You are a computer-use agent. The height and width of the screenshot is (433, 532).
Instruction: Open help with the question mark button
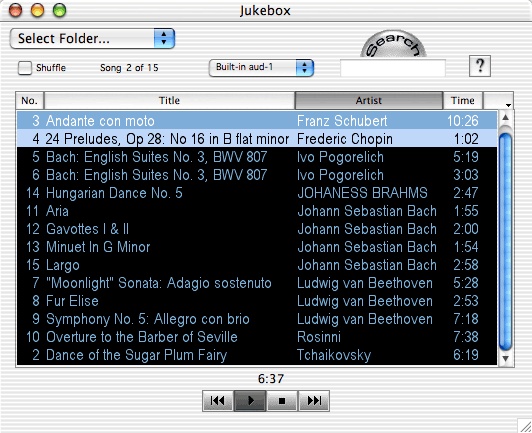tap(480, 65)
